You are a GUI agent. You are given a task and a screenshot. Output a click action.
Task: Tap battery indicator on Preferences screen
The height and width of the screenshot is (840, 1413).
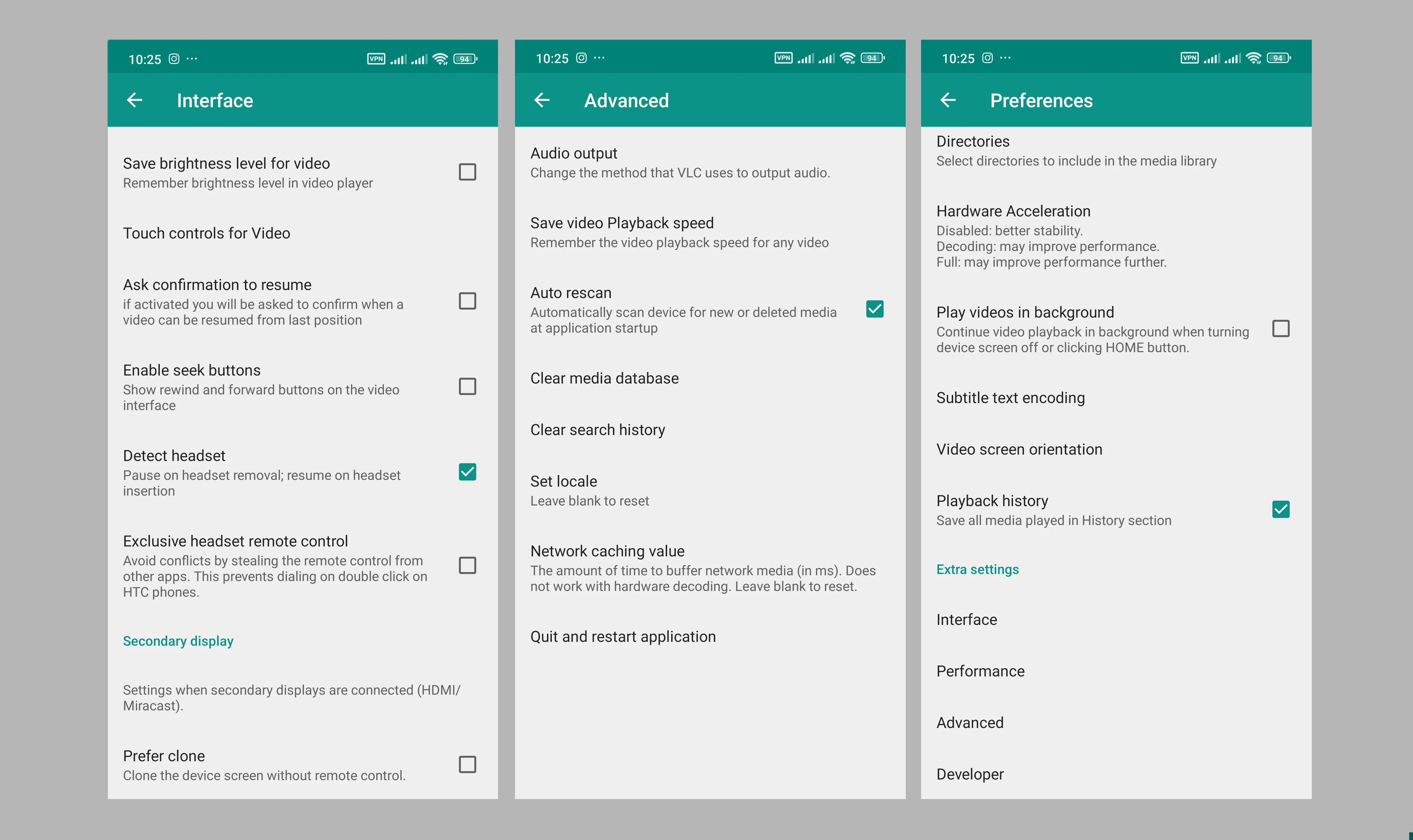(x=1278, y=58)
